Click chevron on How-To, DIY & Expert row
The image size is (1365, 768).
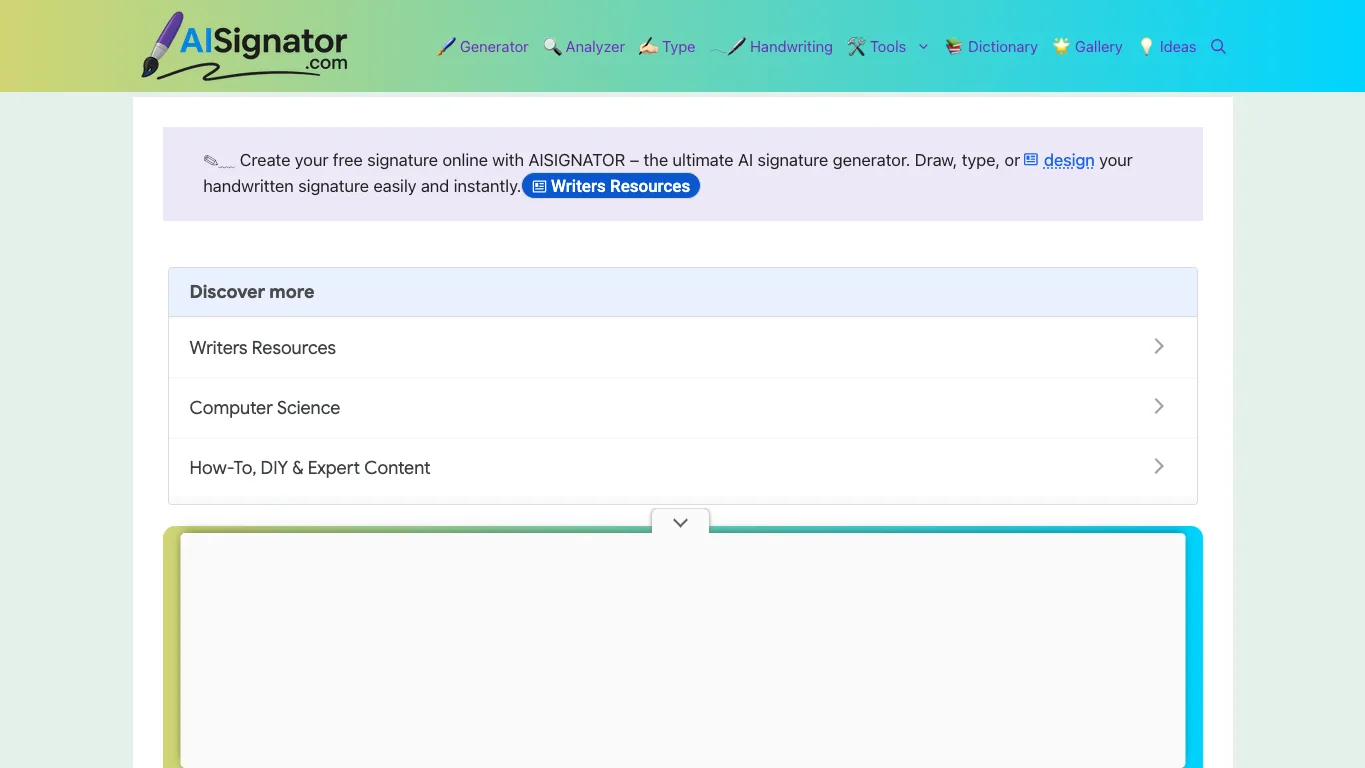pos(1159,466)
